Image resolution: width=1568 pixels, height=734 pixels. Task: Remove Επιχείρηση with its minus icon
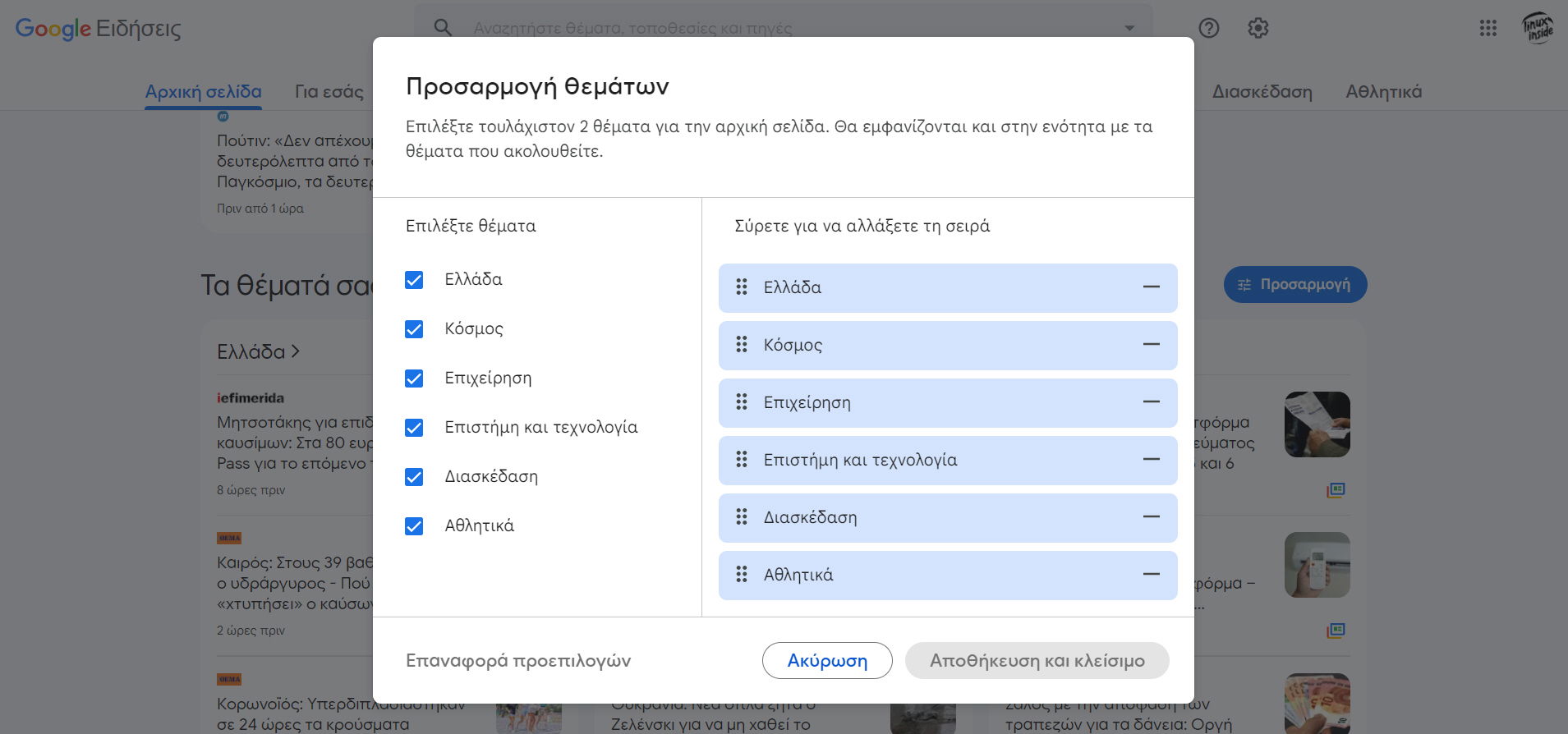[x=1152, y=401]
